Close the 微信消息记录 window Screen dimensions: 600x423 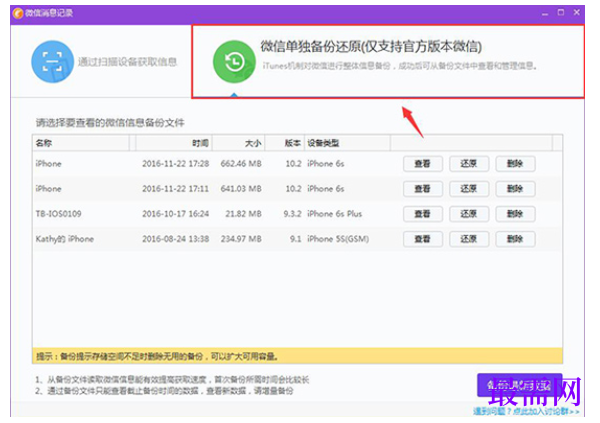pos(577,13)
